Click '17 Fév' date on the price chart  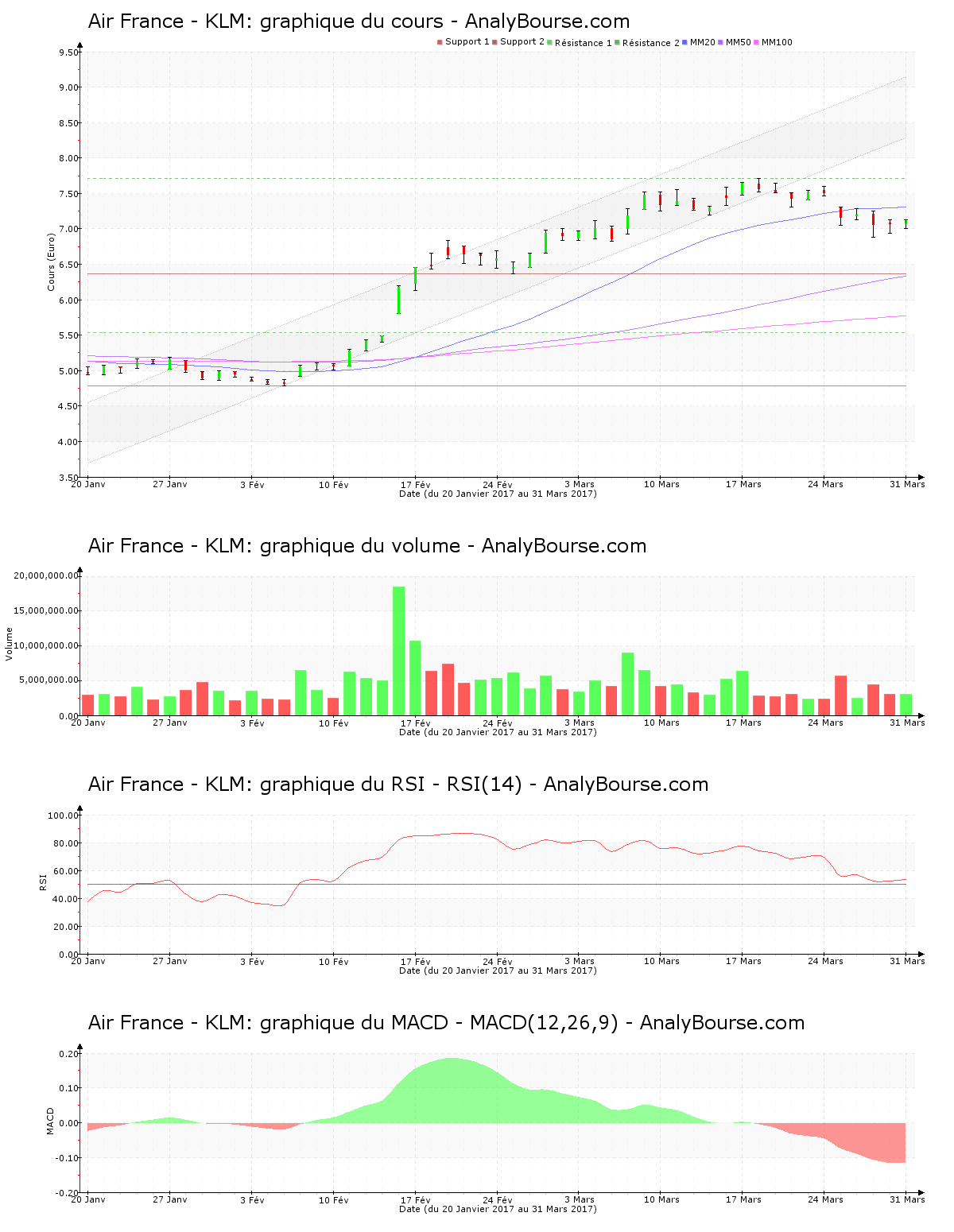click(416, 484)
